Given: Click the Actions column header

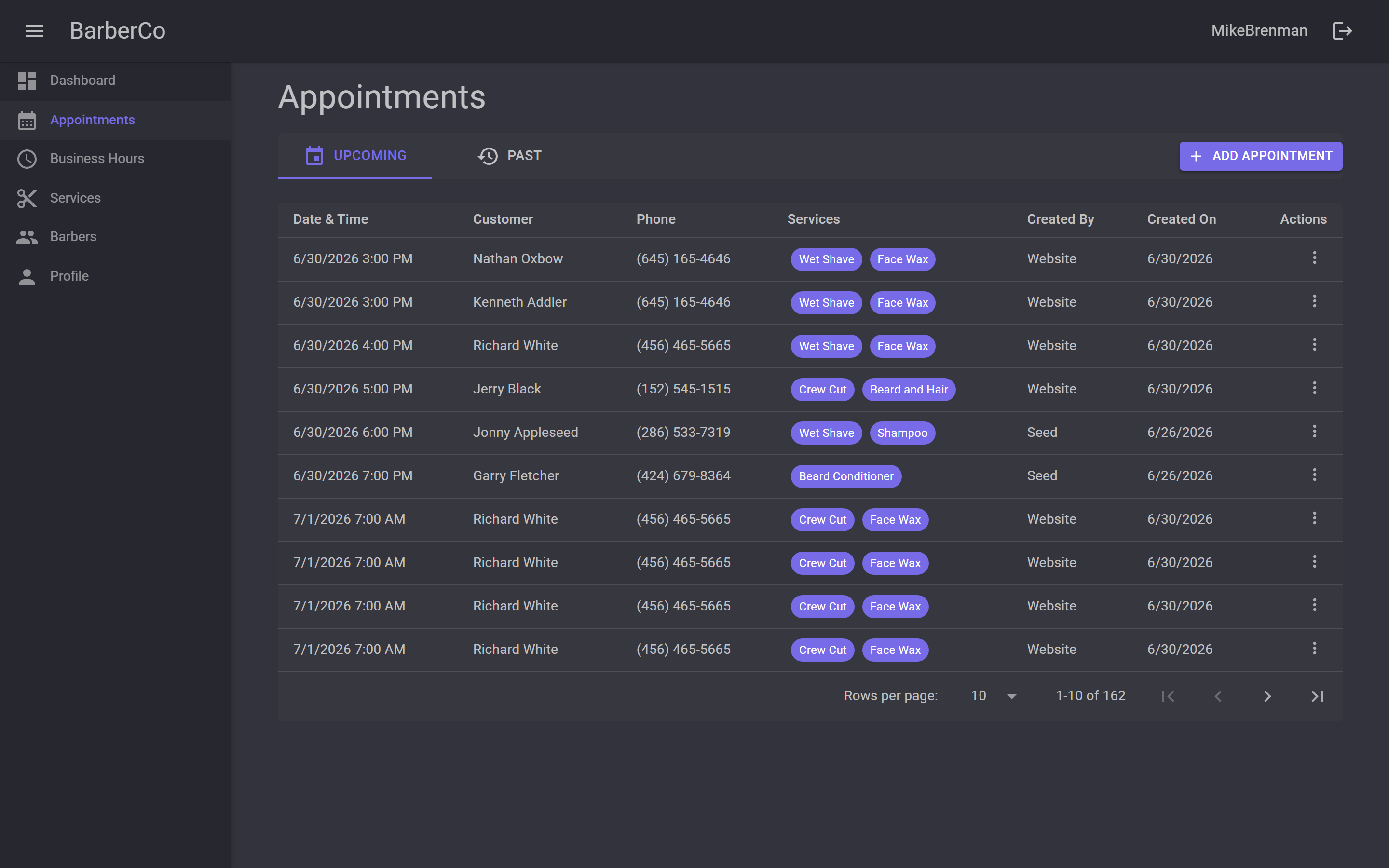Looking at the screenshot, I should click(1303, 219).
